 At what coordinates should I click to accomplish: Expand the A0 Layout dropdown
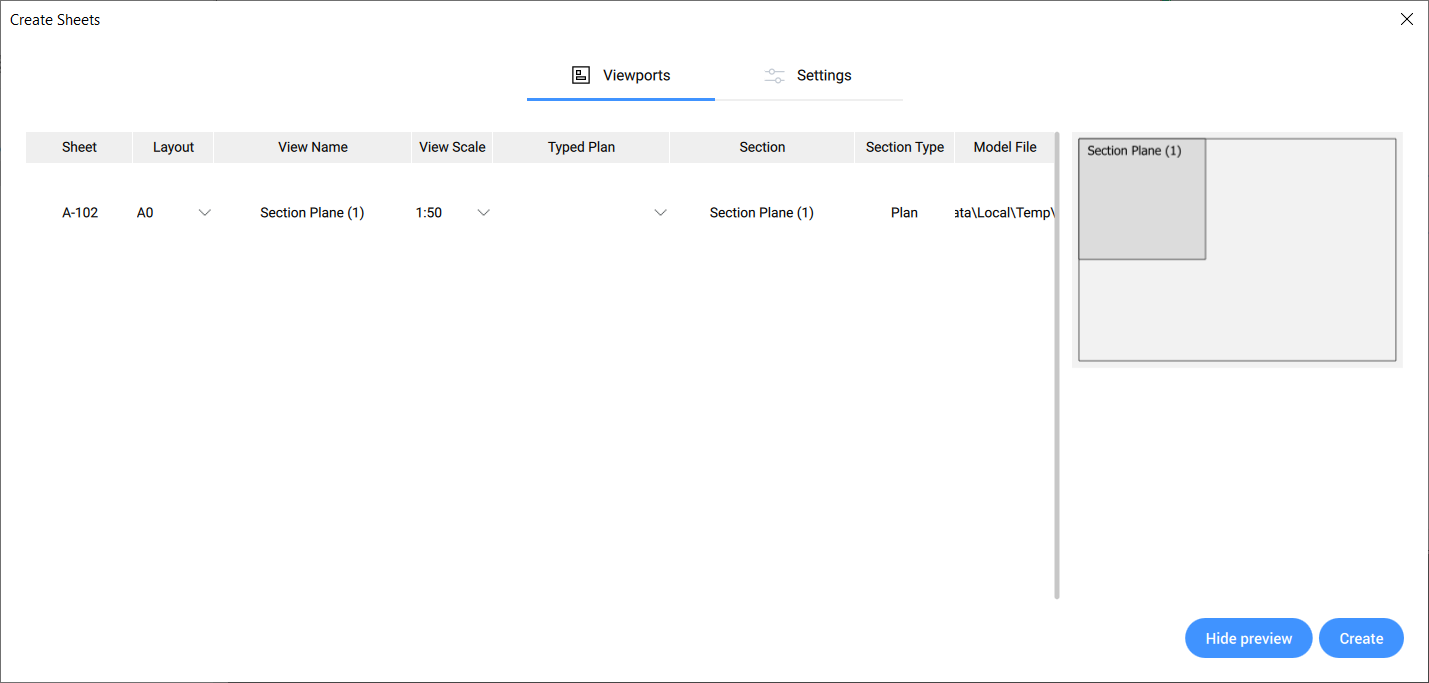tap(204, 213)
